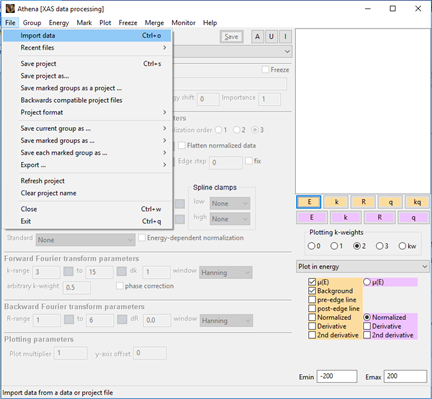432x399 pixels.
Task: Open the spline clamps low dropdown
Action: [x=230, y=203]
